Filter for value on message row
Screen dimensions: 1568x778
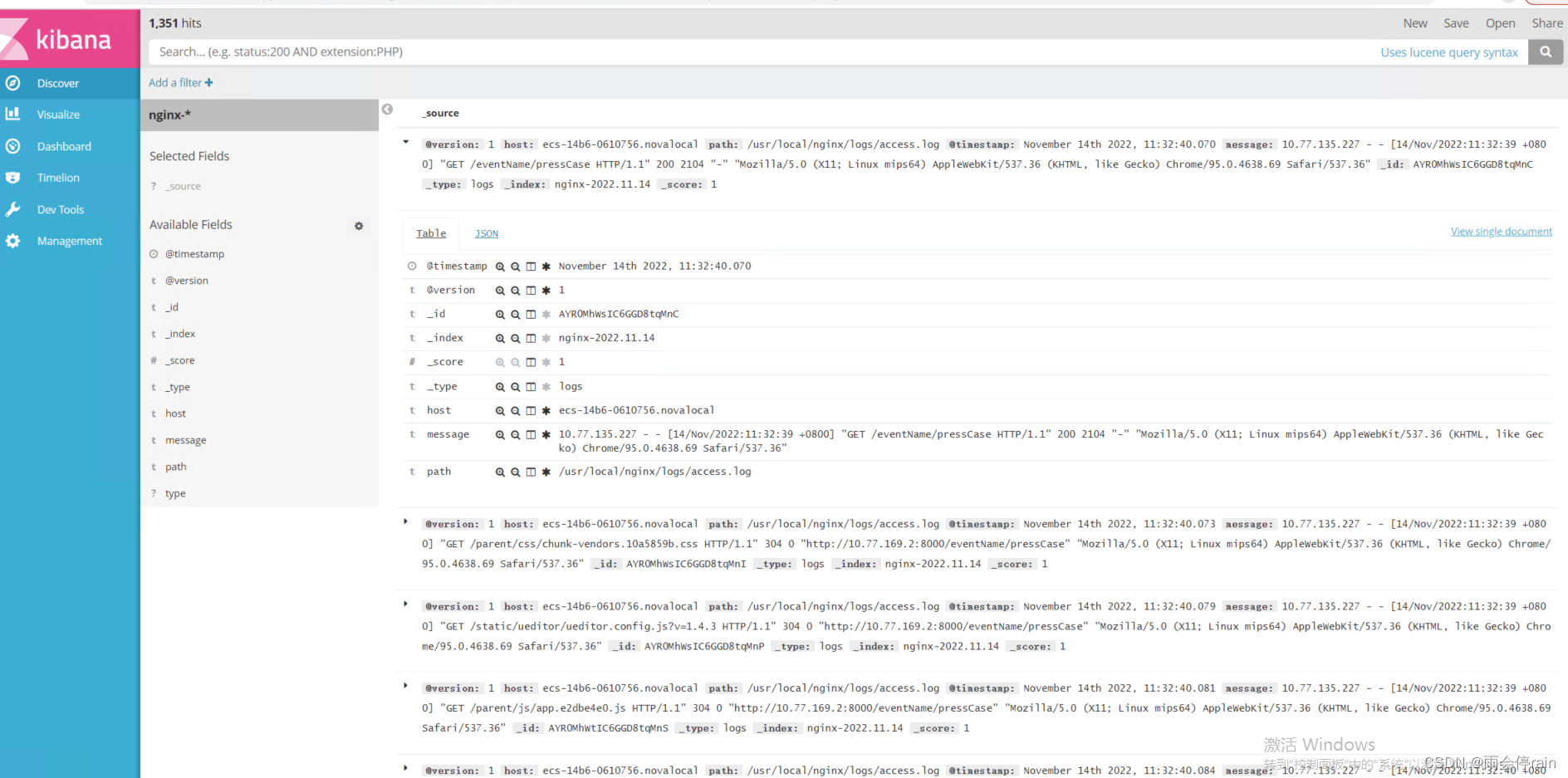point(500,435)
